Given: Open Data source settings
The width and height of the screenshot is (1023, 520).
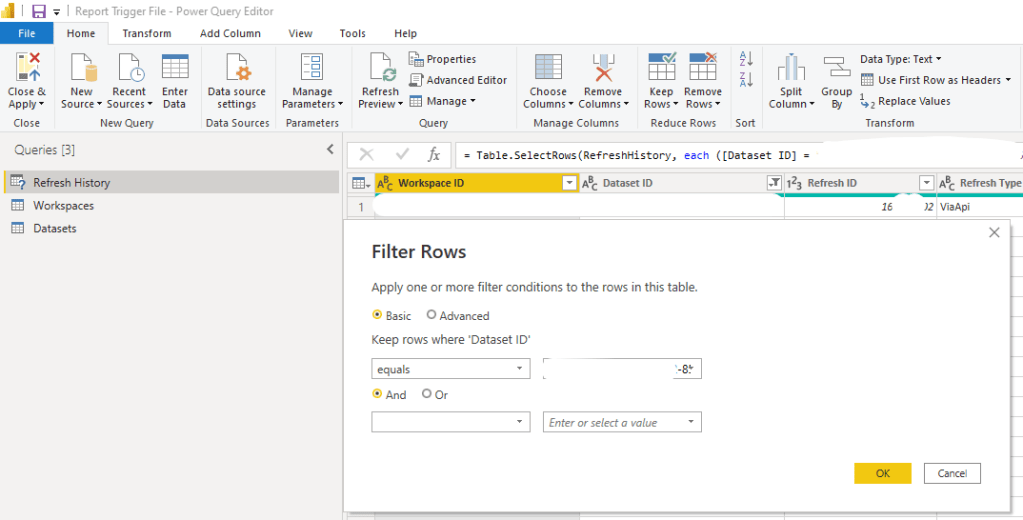Looking at the screenshot, I should [236, 82].
